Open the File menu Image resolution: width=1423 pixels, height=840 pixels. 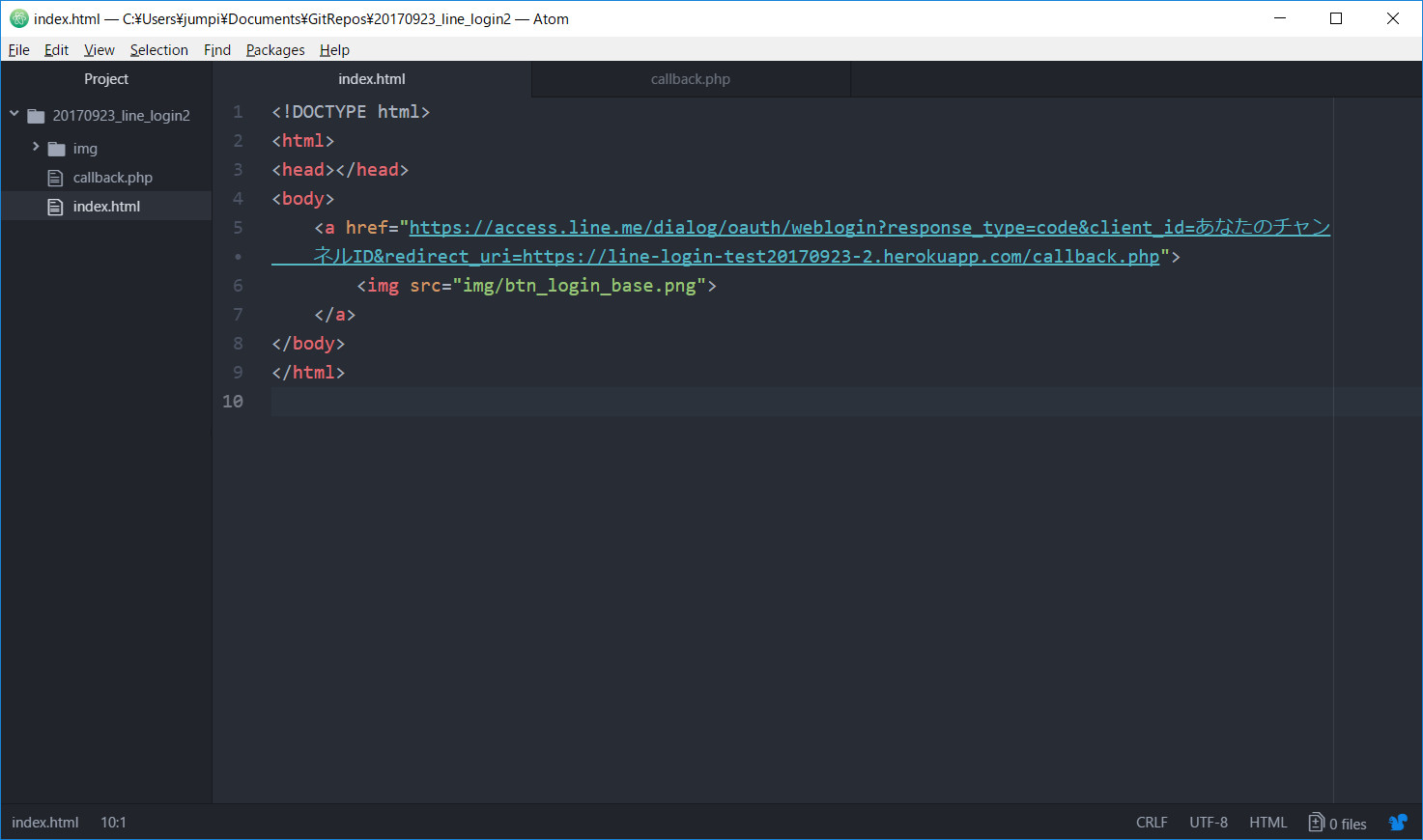19,50
